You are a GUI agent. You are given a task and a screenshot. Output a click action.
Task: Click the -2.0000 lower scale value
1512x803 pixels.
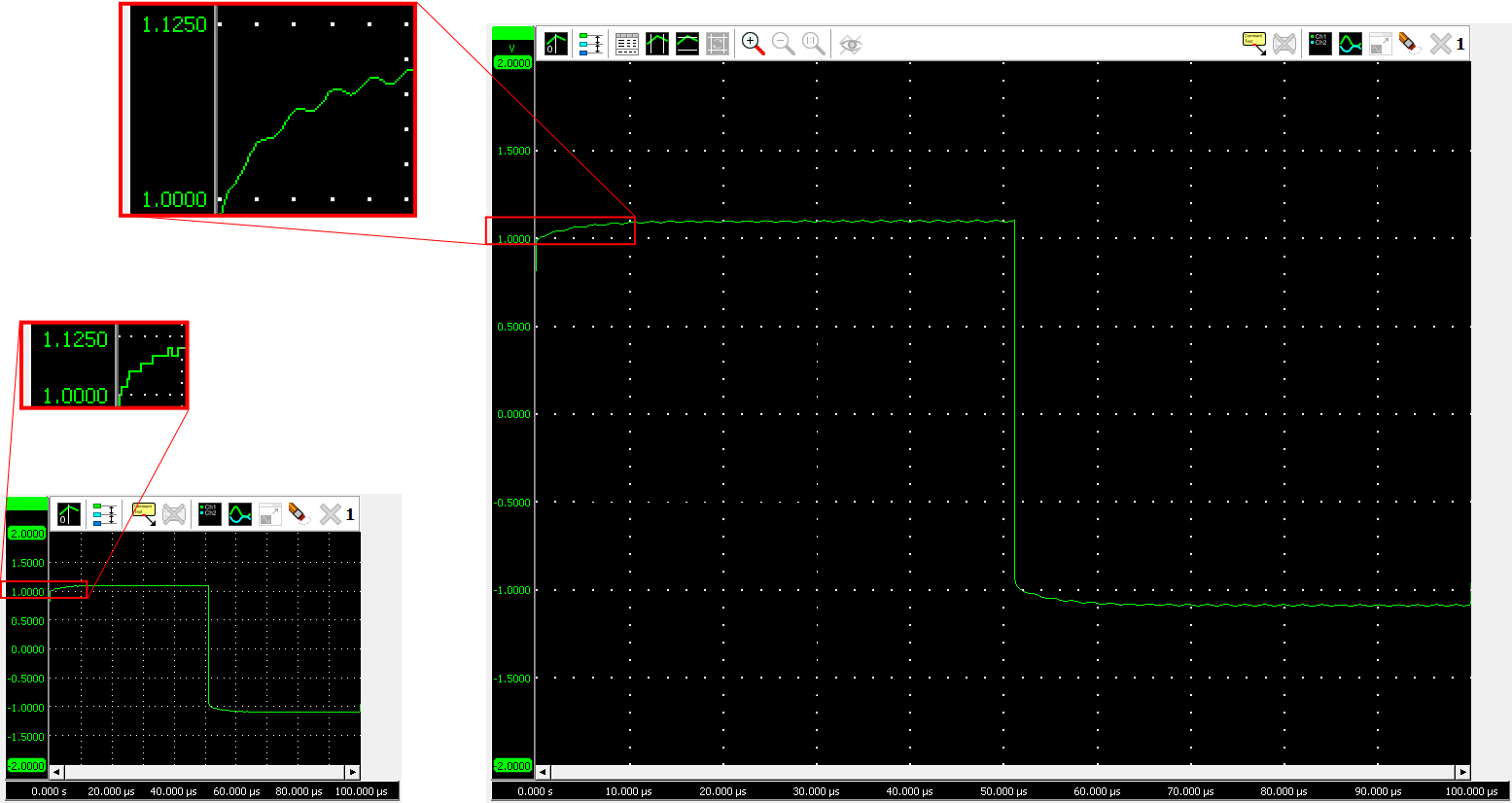[x=513, y=767]
